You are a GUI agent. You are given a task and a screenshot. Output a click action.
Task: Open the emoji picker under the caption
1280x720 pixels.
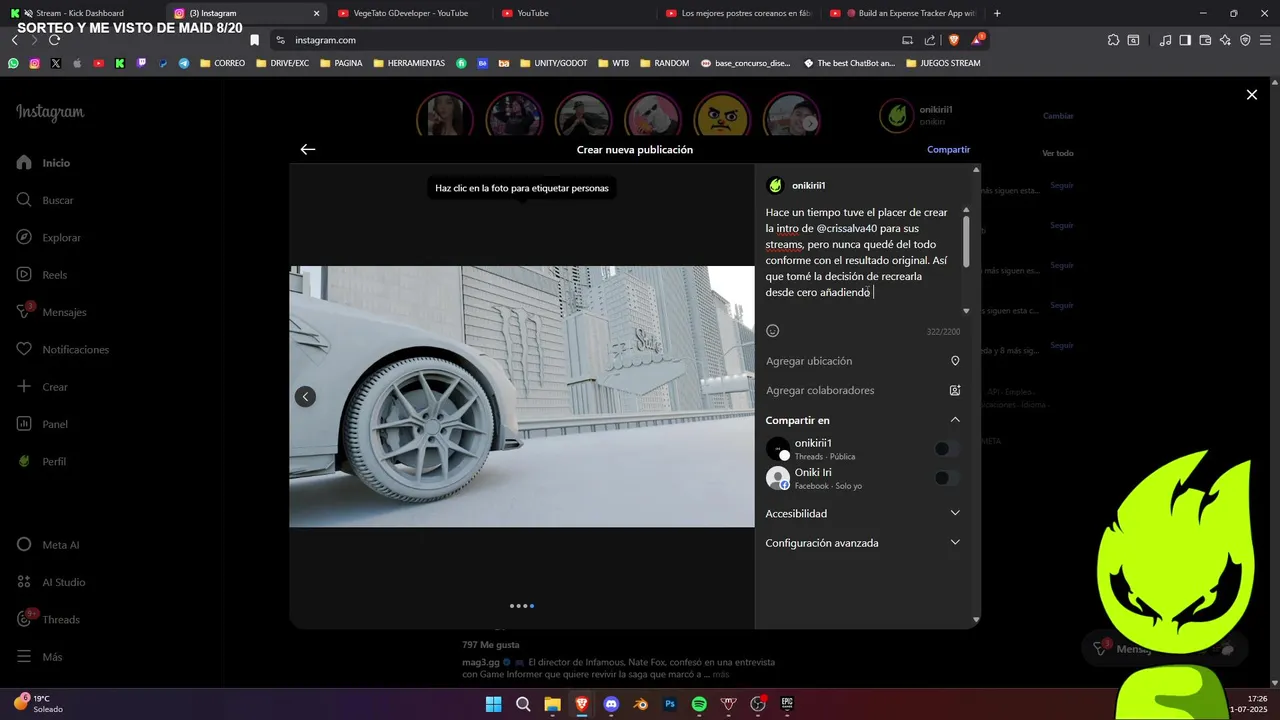(x=772, y=331)
